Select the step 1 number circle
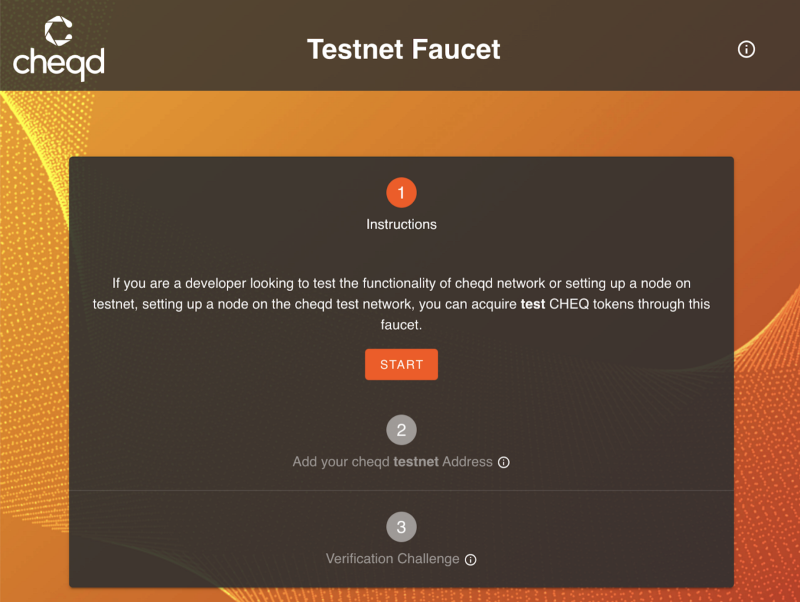 401,192
